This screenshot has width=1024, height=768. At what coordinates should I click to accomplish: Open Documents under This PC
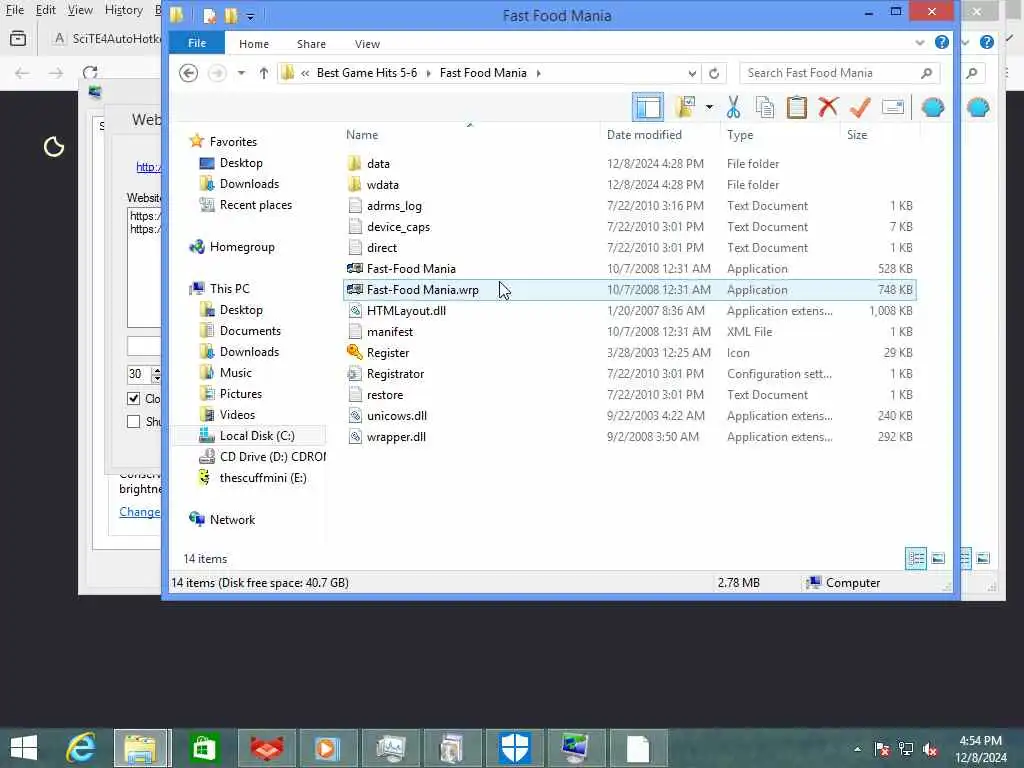tap(249, 331)
